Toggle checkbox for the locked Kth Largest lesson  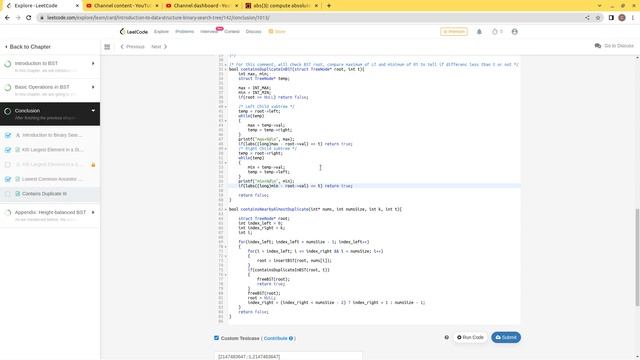tap(8, 164)
